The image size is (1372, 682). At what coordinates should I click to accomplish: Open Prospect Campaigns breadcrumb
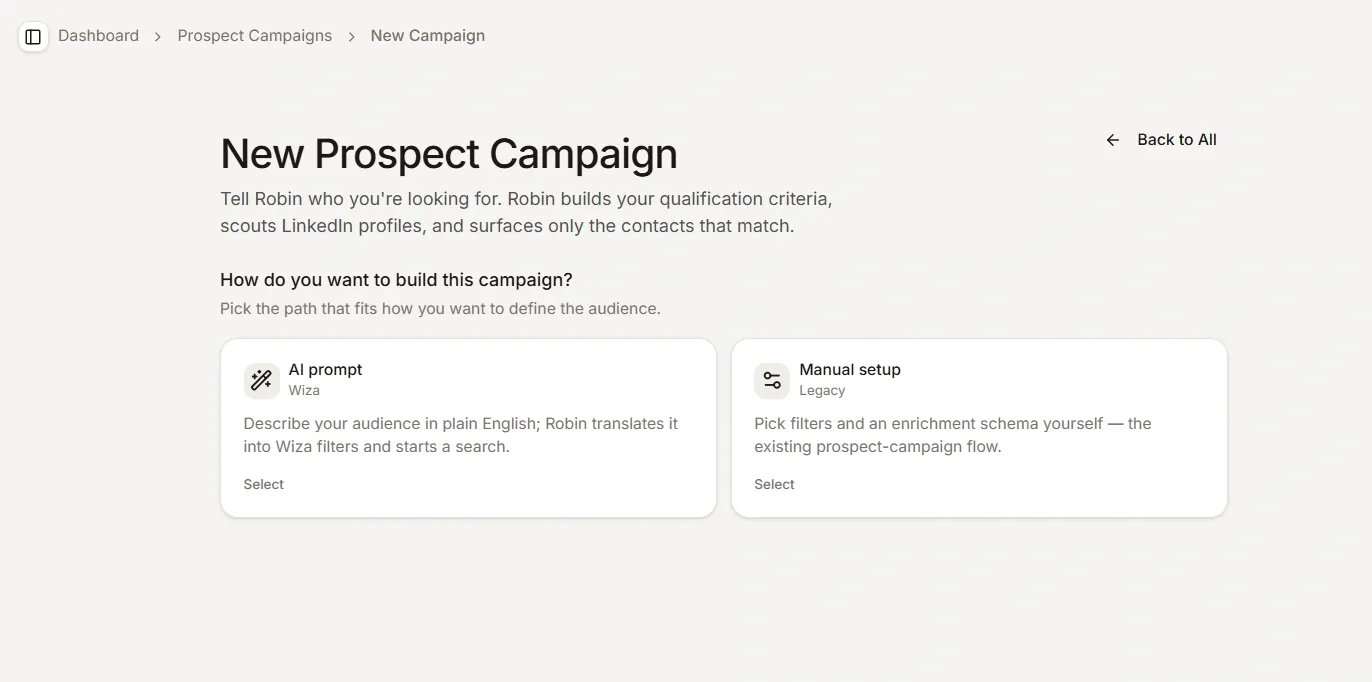[x=255, y=36]
